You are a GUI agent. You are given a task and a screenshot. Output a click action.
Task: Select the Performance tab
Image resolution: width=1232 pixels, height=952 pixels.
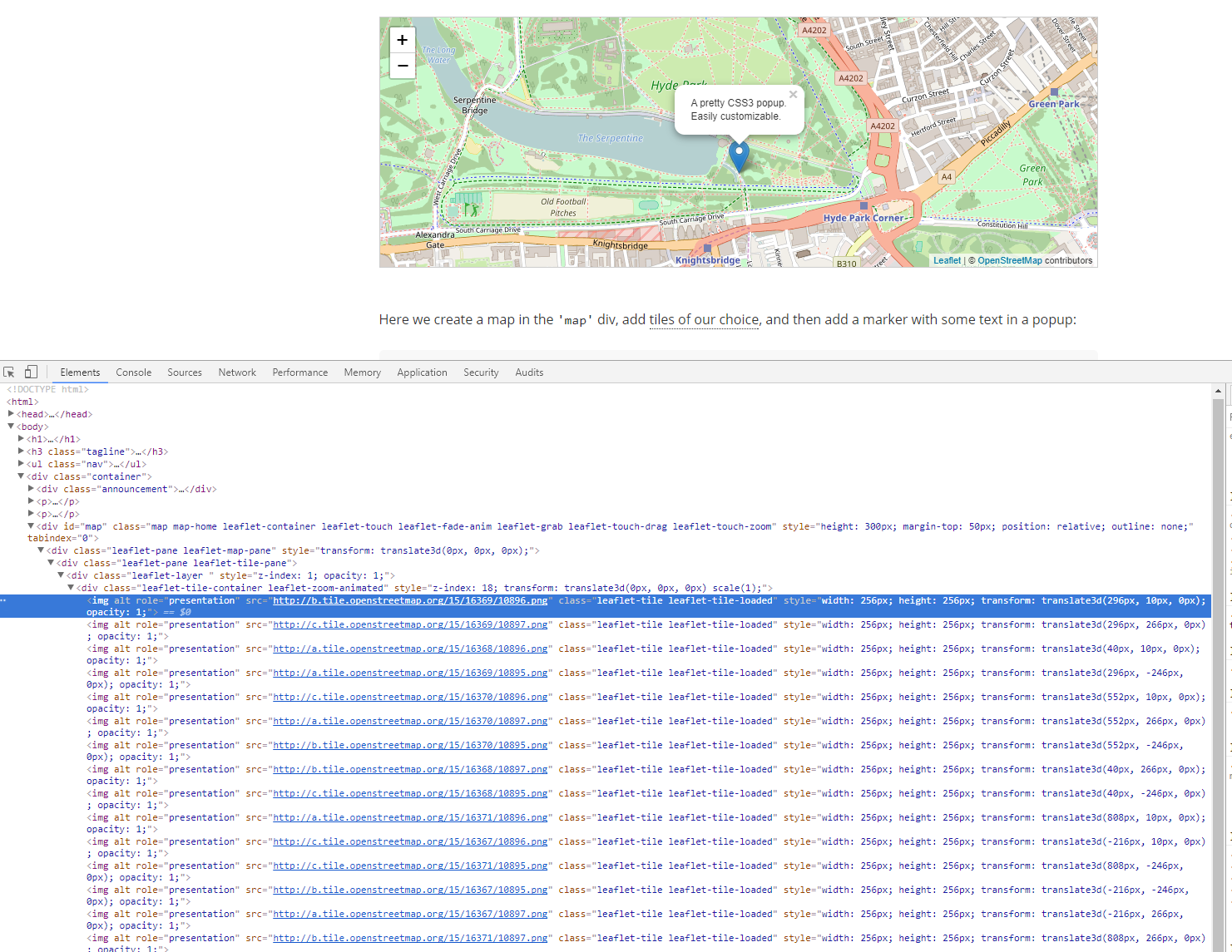(299, 372)
